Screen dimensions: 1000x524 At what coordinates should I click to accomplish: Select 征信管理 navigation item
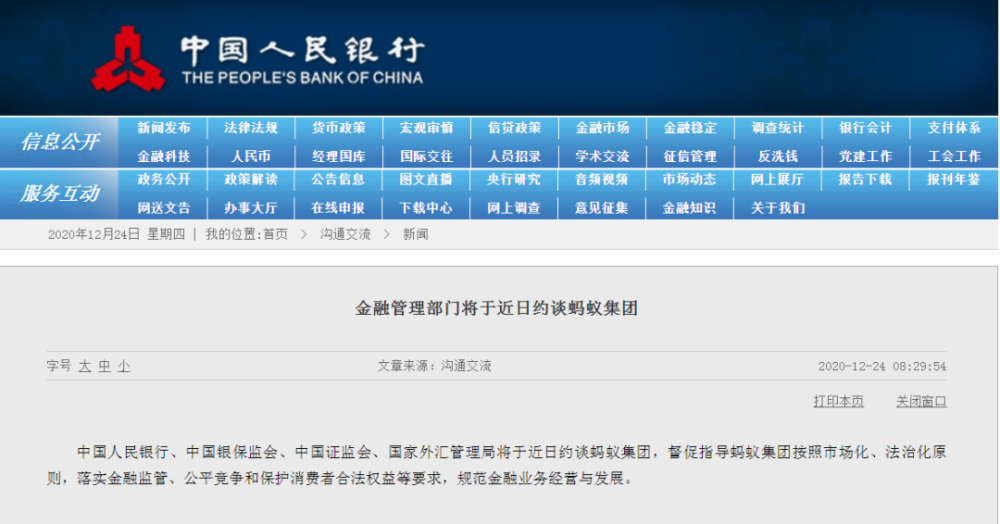pyautogui.click(x=690, y=156)
